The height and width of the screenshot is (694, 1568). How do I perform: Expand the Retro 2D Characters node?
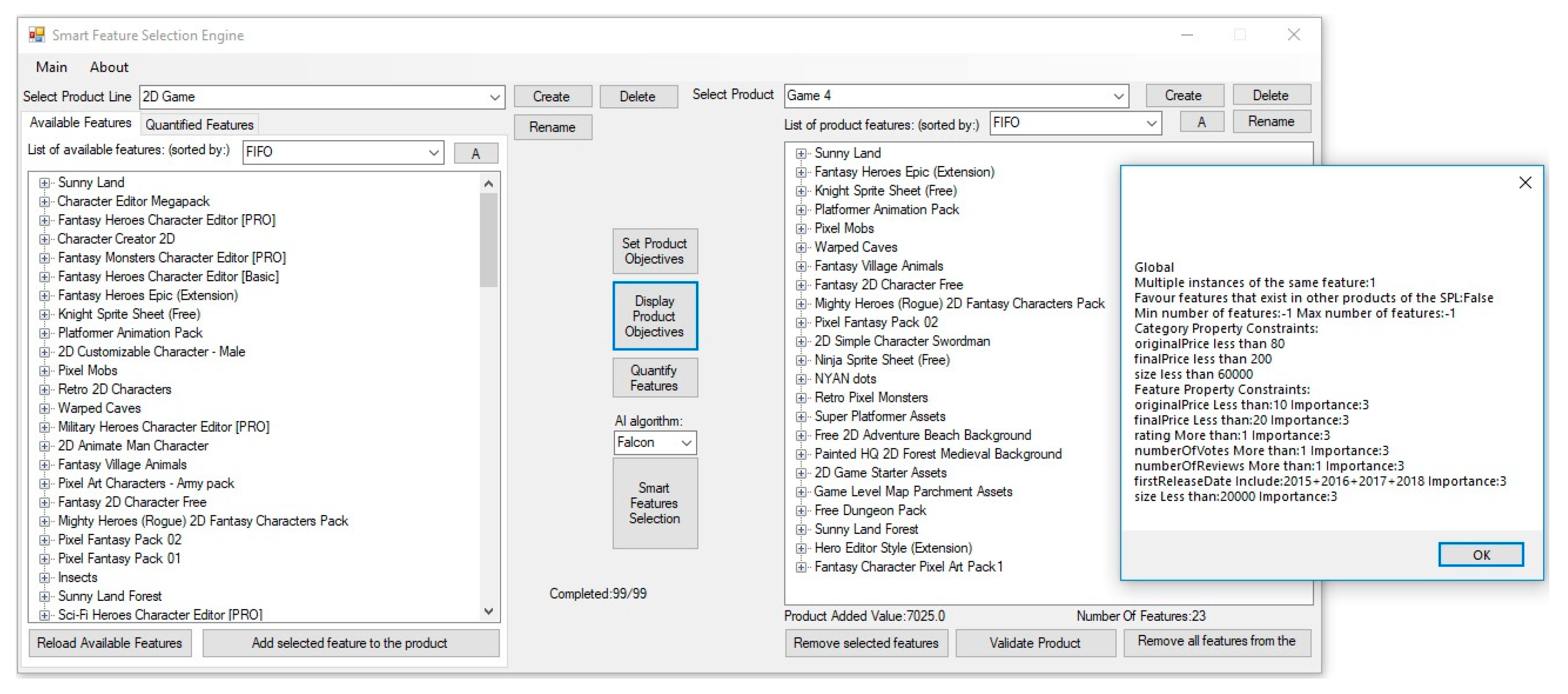pyautogui.click(x=44, y=390)
